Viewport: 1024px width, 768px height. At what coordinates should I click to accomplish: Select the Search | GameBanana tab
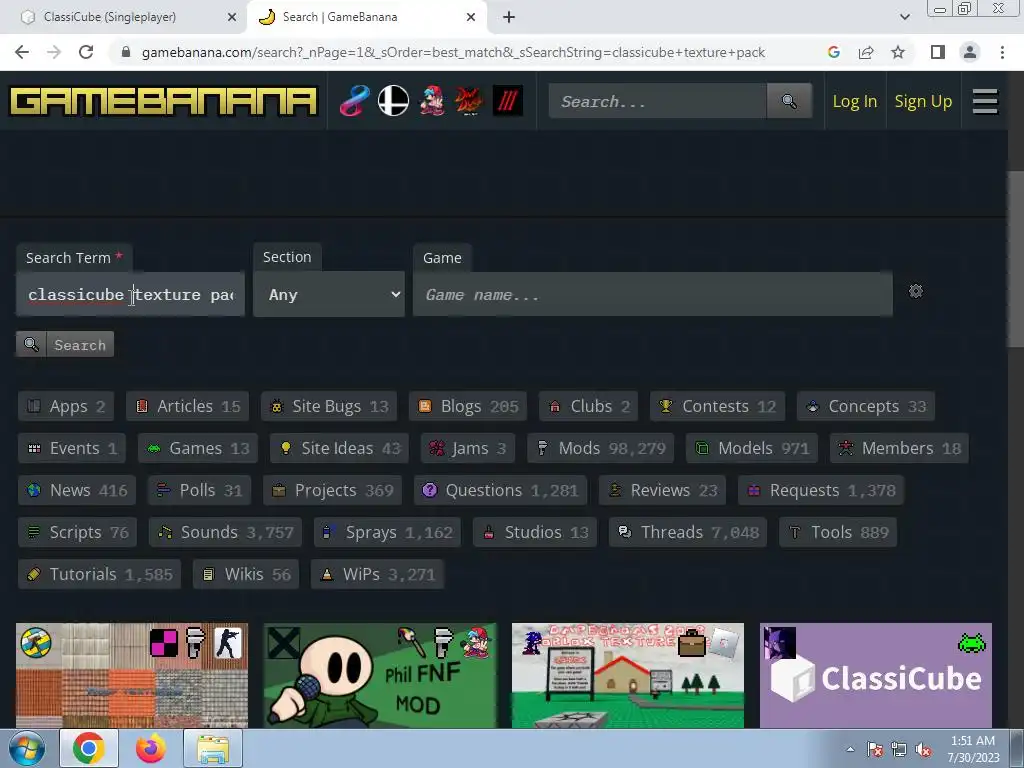click(x=366, y=17)
